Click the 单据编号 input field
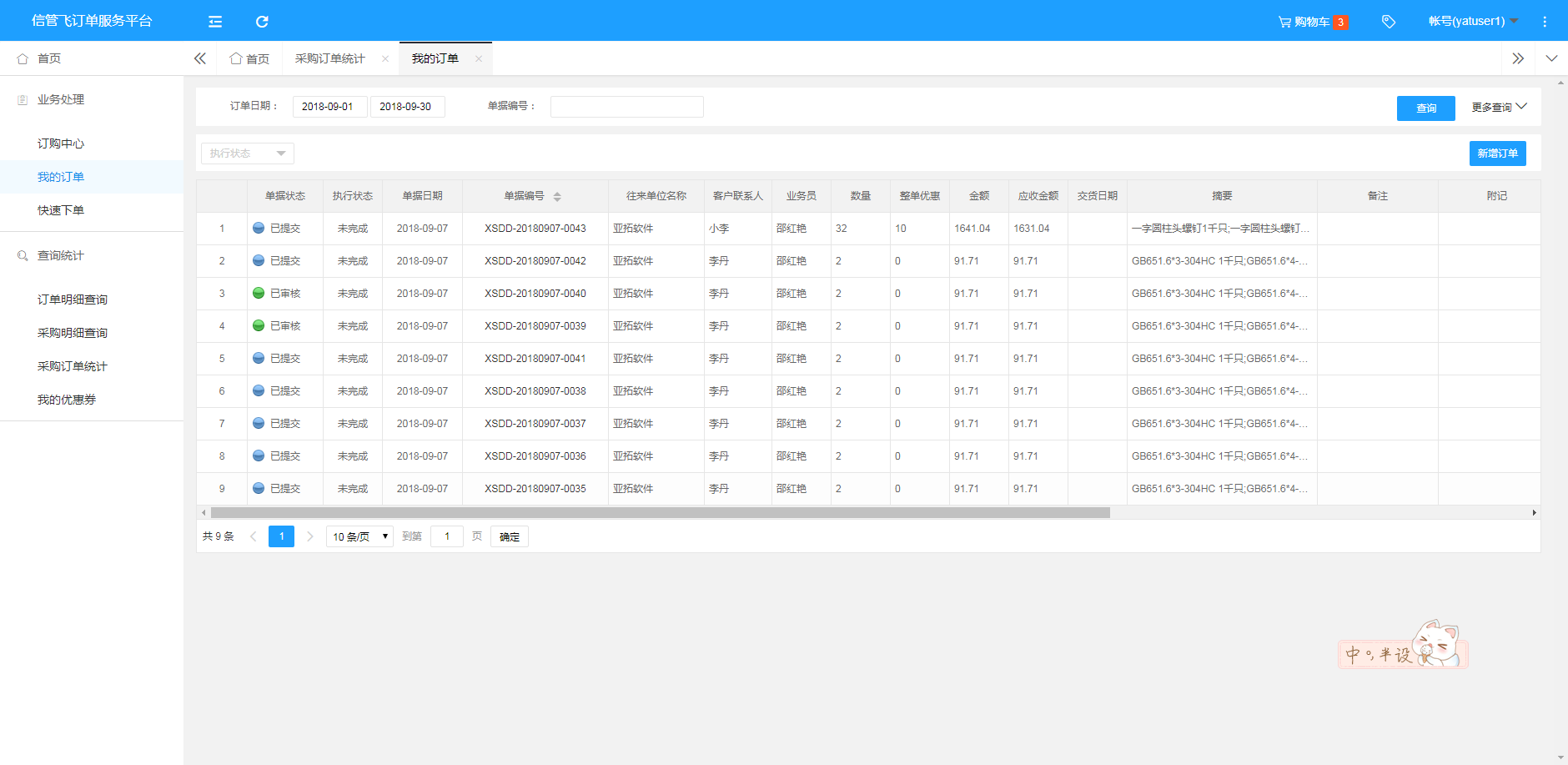The width and height of the screenshot is (1568, 765). coord(626,107)
